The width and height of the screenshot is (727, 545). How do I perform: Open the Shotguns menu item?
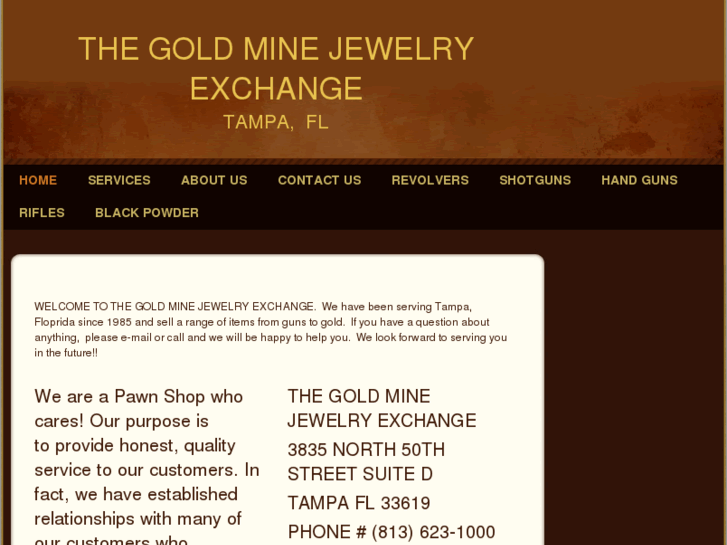pos(535,180)
